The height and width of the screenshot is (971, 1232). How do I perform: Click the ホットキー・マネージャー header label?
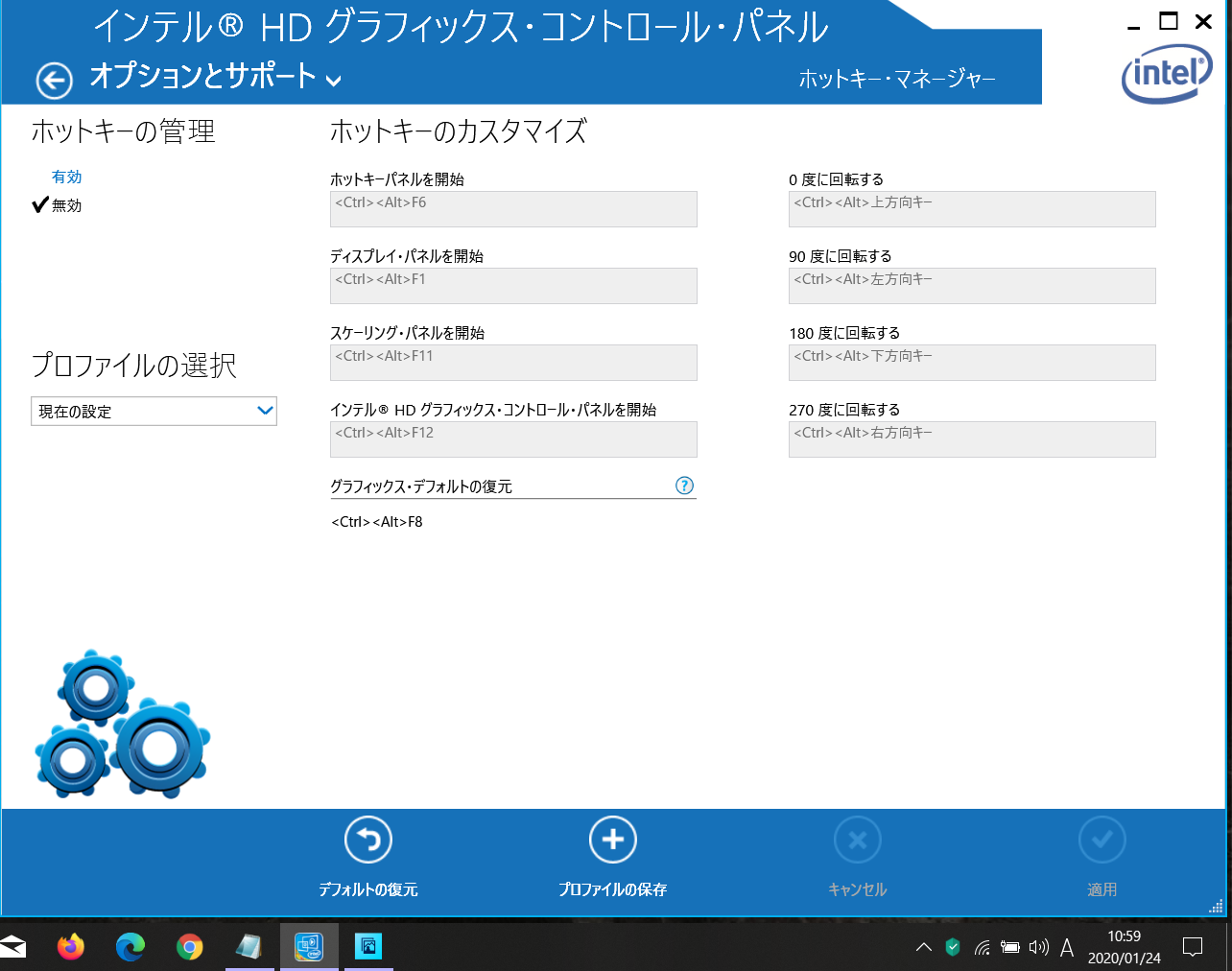tap(897, 79)
